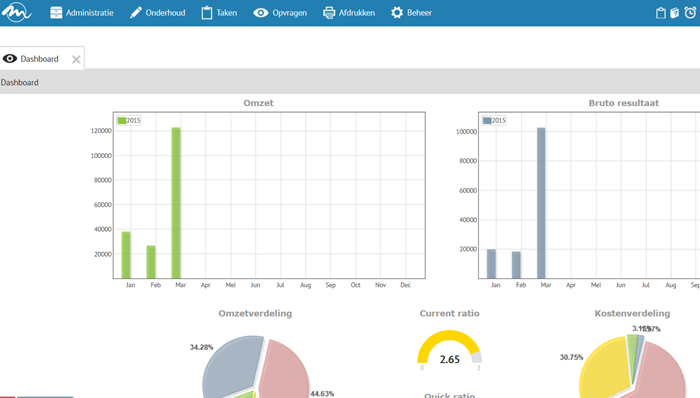Image resolution: width=700 pixels, height=398 pixels.
Task: Click the Aug month label in Bruto resultaat chart
Action: tap(671, 285)
